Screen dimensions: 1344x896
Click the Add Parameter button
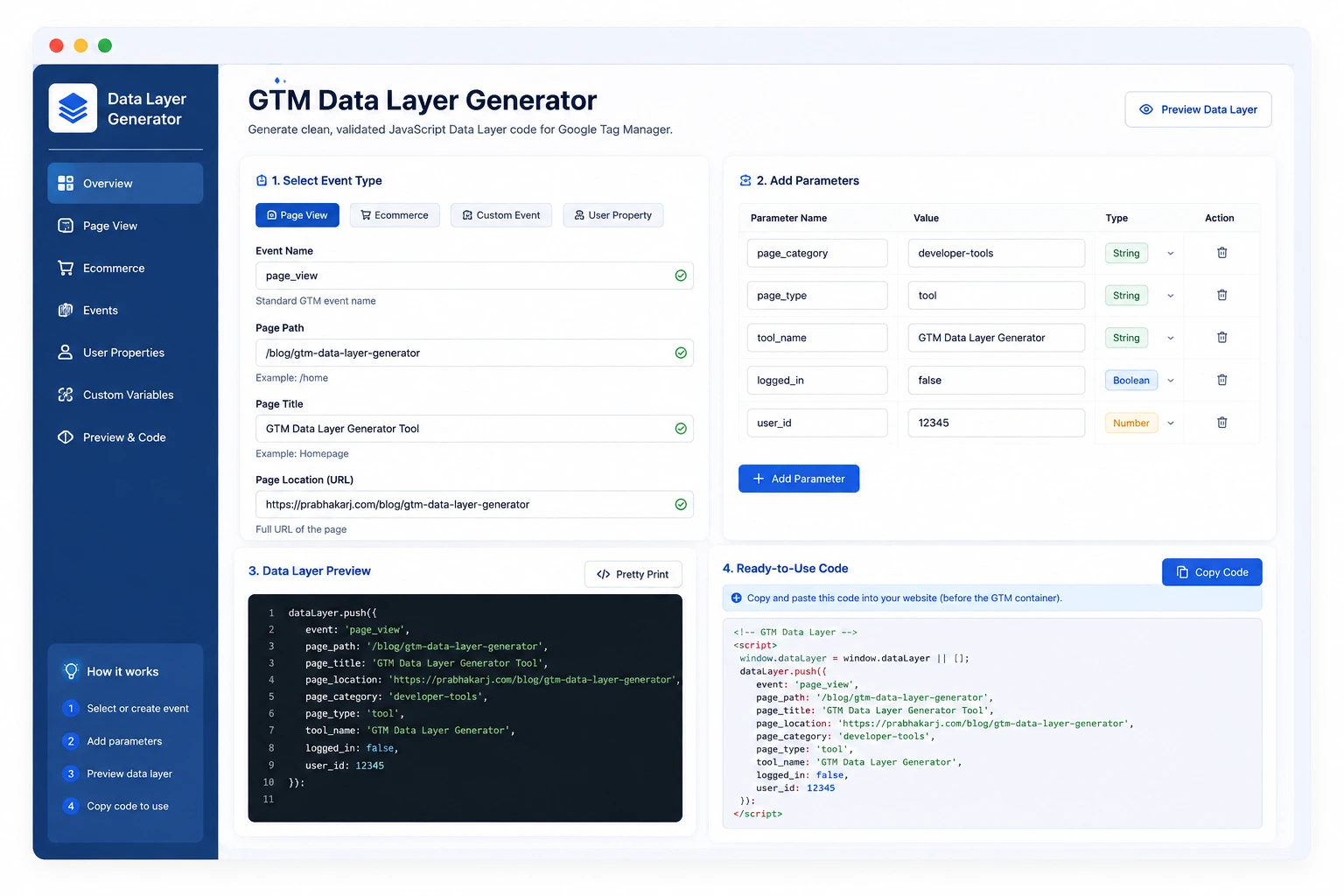tap(799, 479)
